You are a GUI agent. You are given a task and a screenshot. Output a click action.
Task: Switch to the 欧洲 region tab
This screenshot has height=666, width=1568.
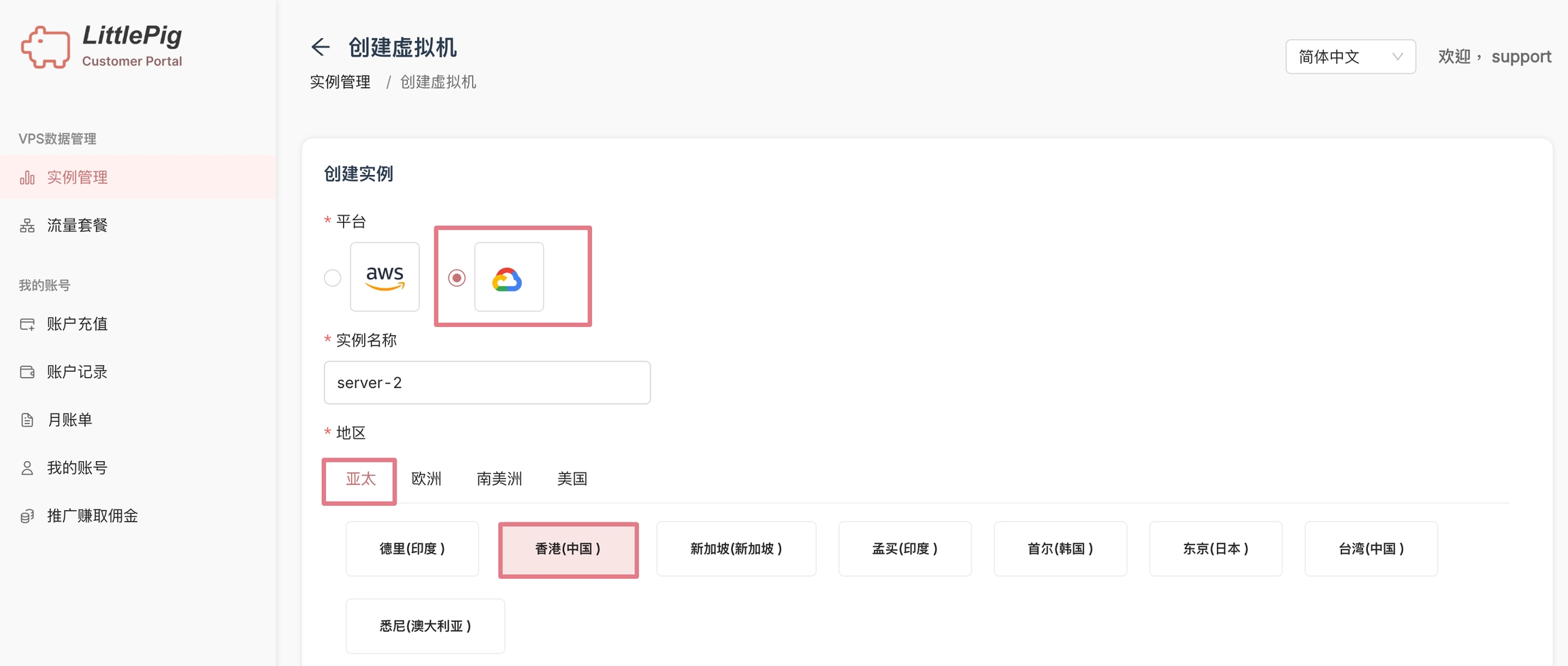[426, 479]
